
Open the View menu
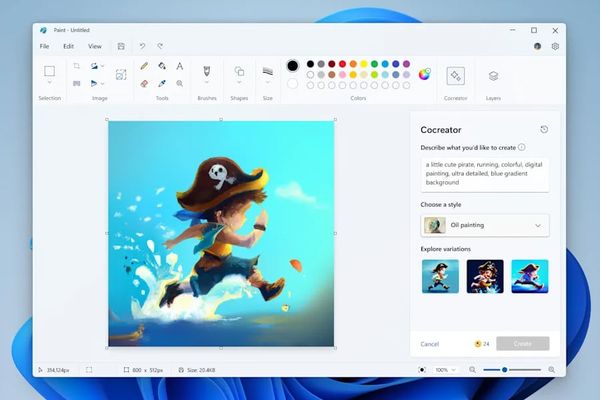(95, 46)
